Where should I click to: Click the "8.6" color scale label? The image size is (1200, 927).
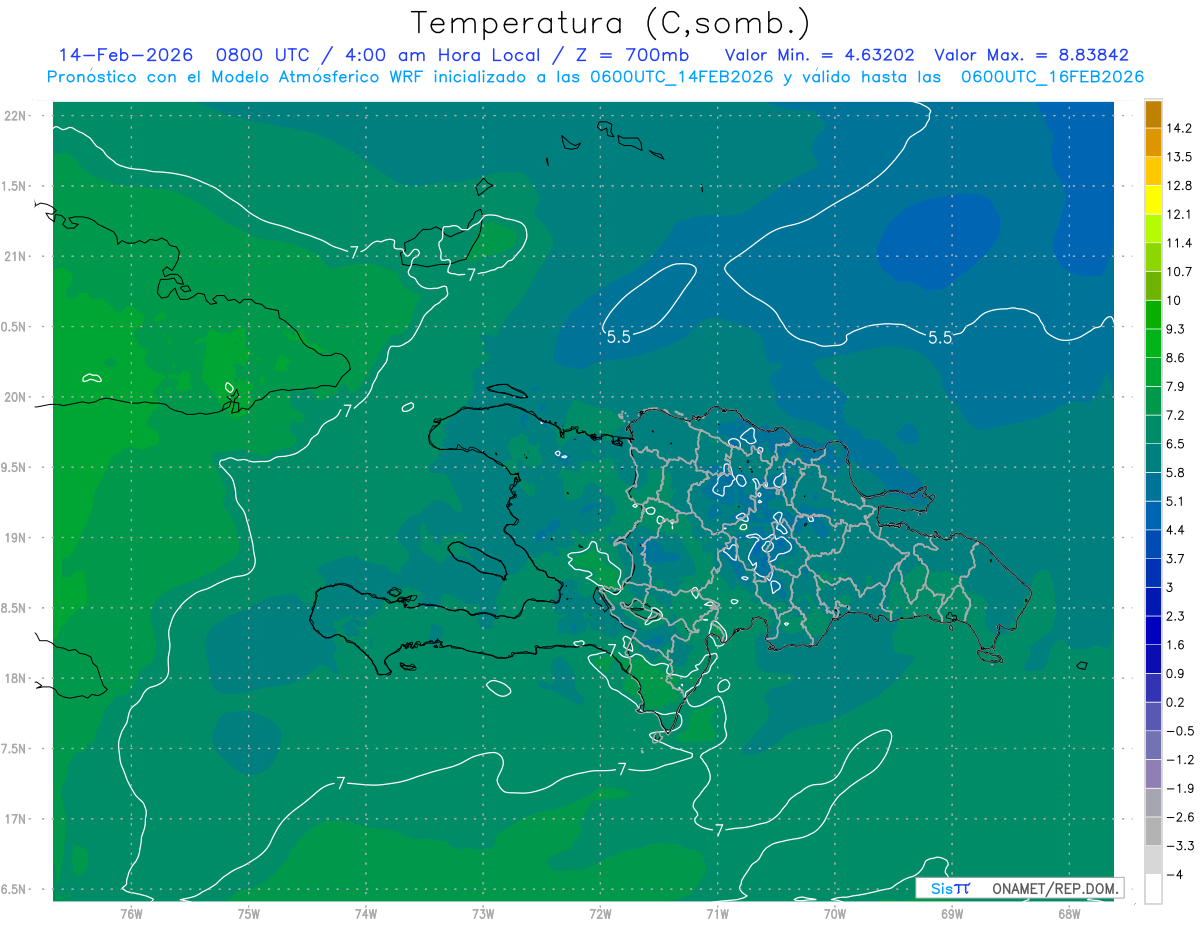point(1176,358)
